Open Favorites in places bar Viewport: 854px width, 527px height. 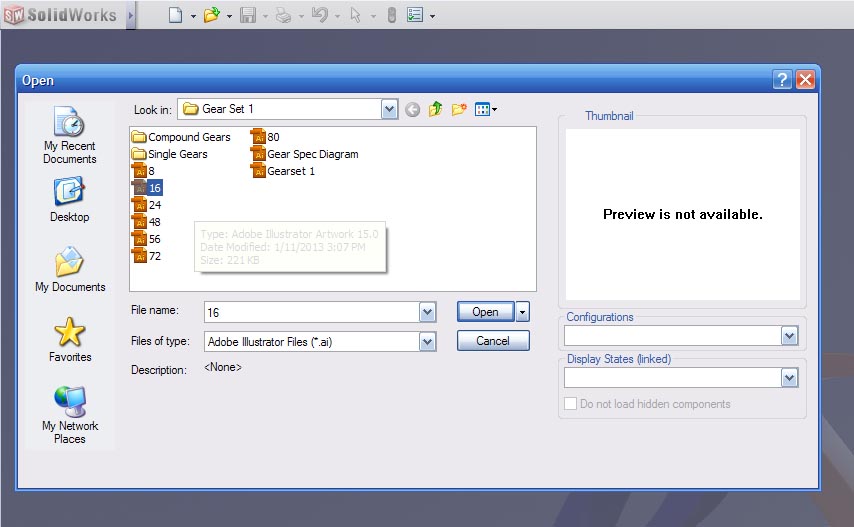[x=70, y=339]
